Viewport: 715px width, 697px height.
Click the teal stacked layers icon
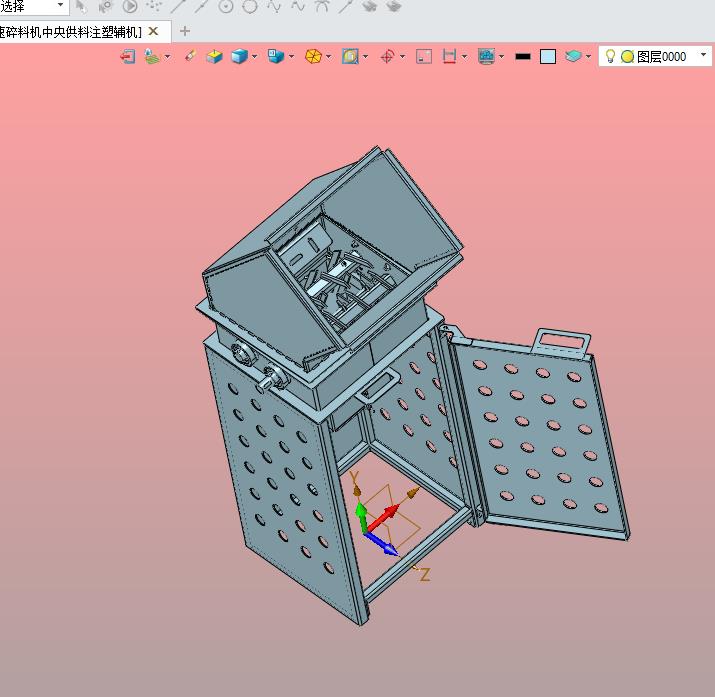click(573, 56)
